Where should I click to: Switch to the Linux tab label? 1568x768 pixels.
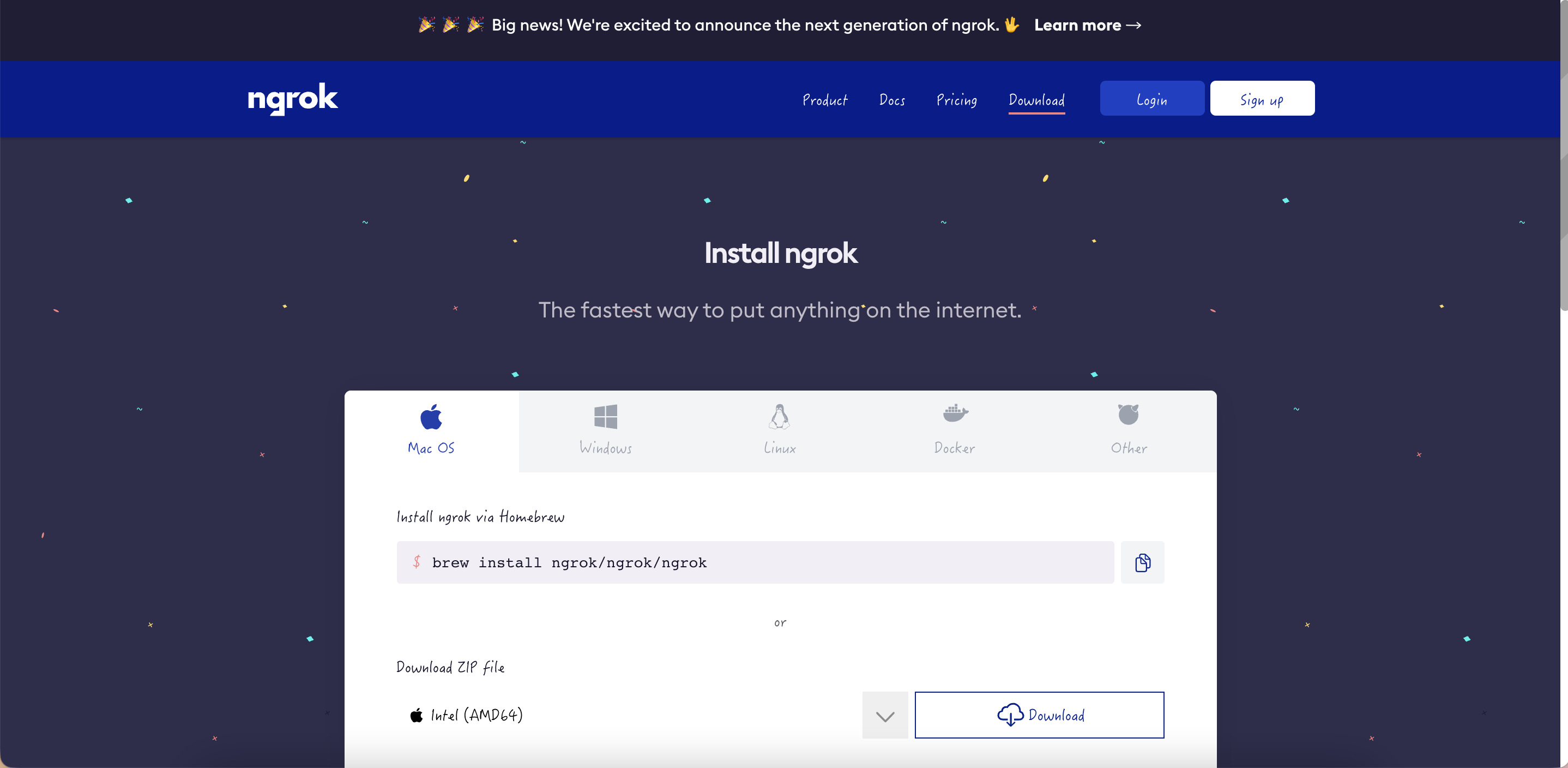(x=779, y=448)
